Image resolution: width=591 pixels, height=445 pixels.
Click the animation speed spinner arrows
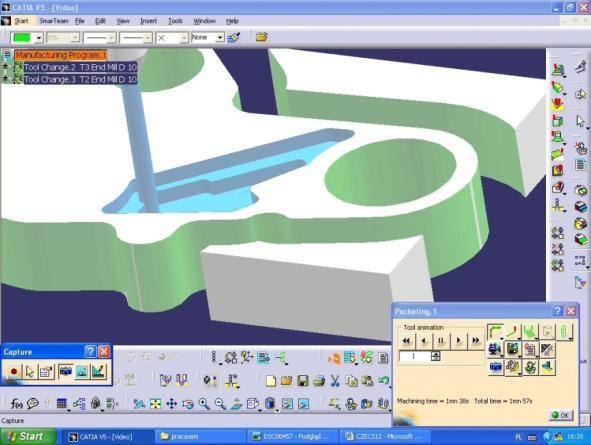coord(436,356)
